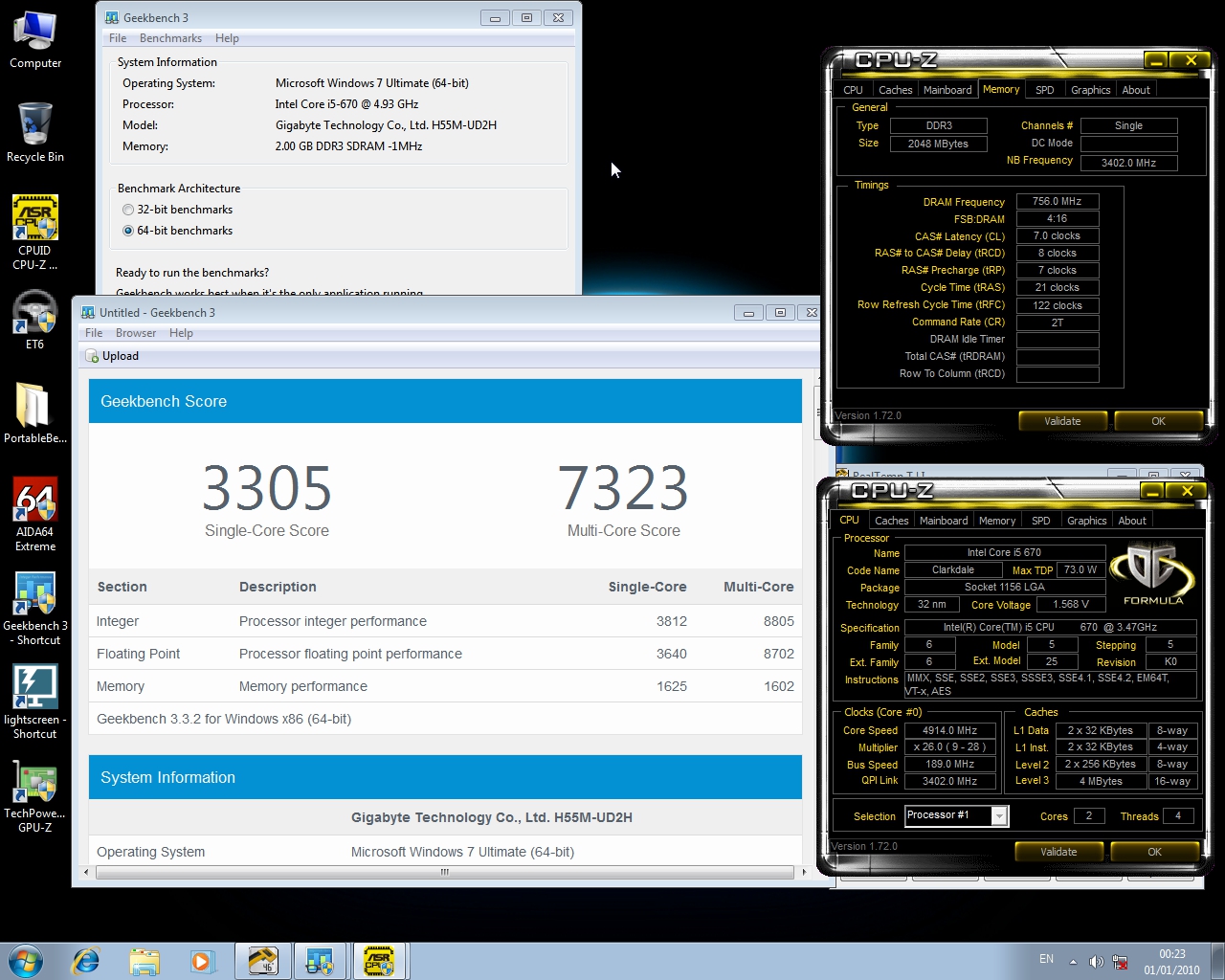Screen dimensions: 1225x980
Task: Click OK in the lower CPU-Z CPU window
Action: [x=1154, y=852]
